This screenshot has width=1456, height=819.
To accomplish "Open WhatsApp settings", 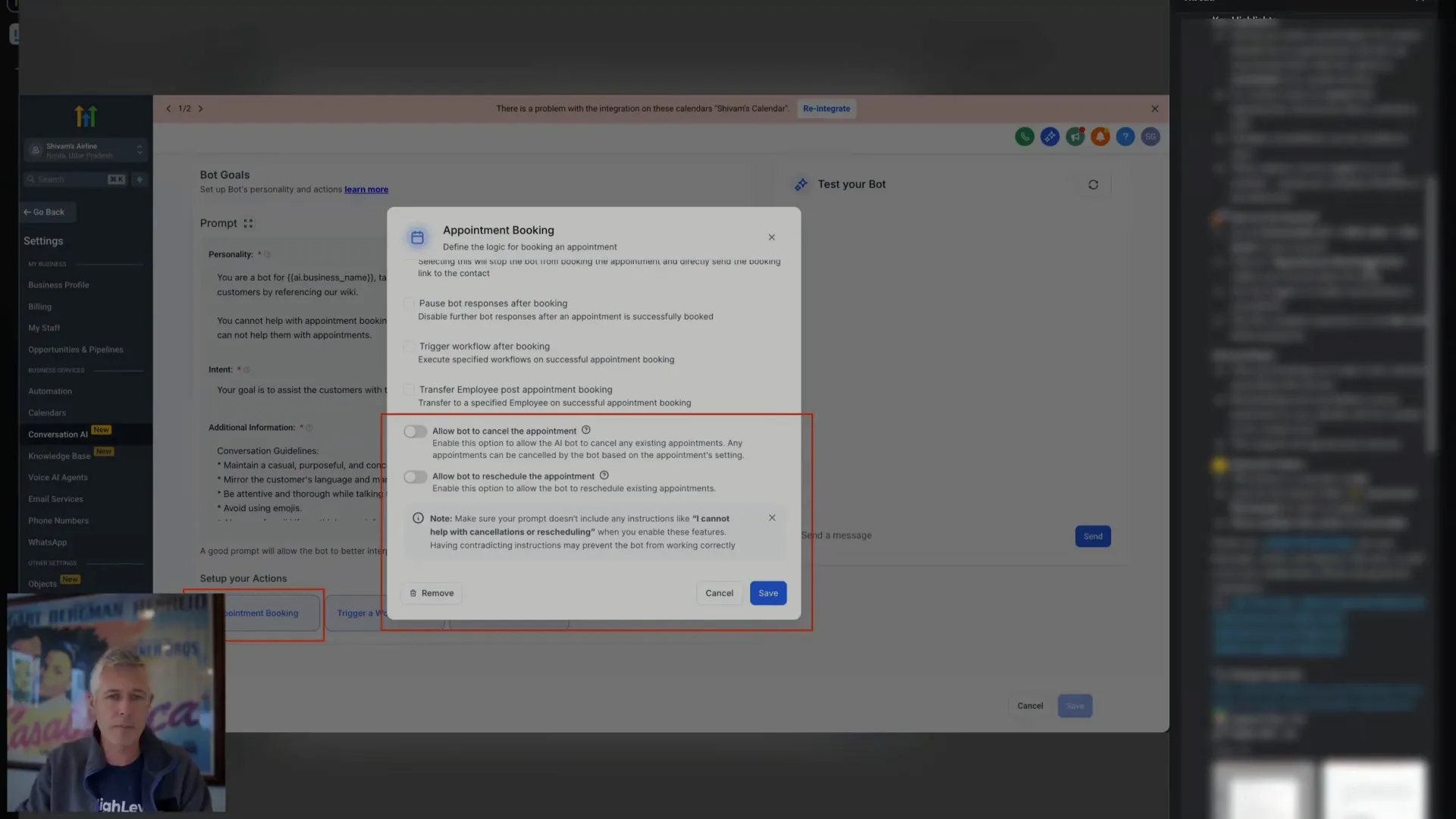I will [x=47, y=543].
